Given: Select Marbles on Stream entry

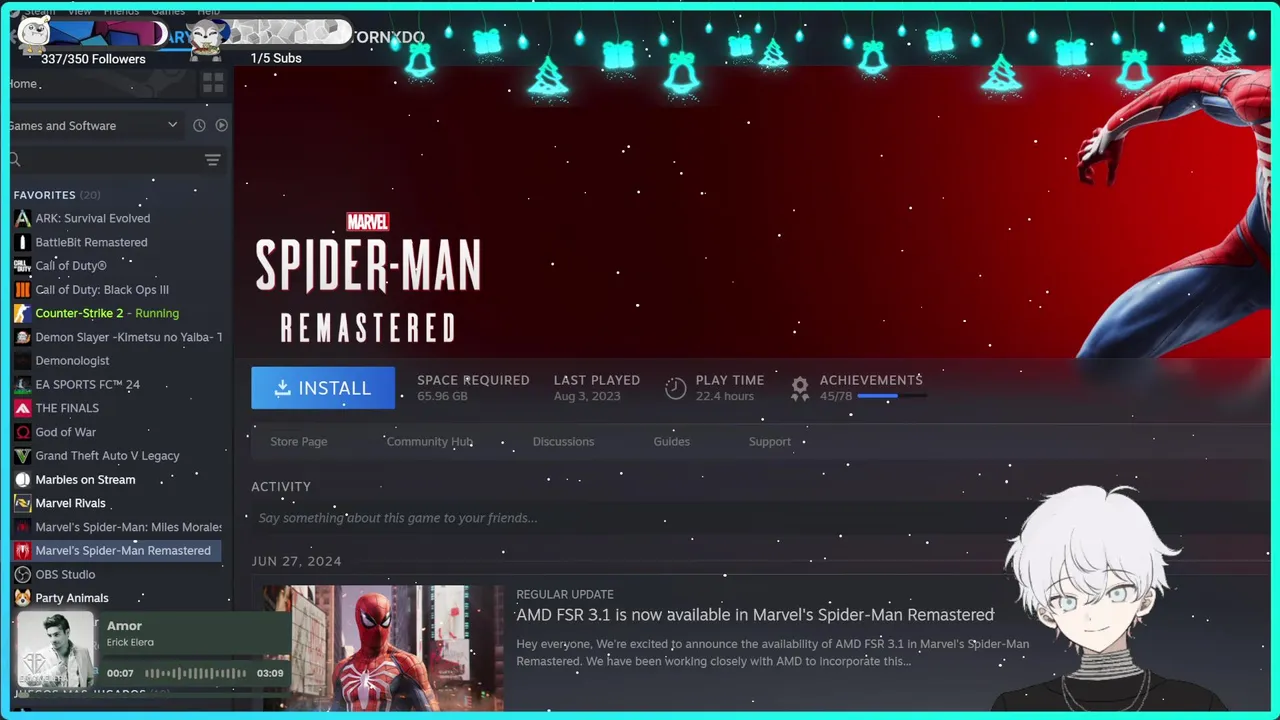Looking at the screenshot, I should tap(85, 480).
